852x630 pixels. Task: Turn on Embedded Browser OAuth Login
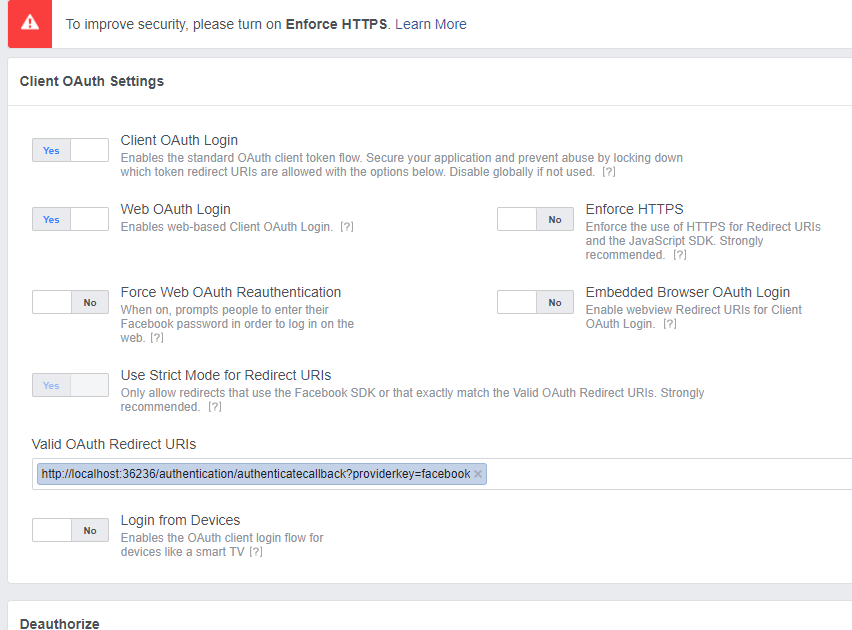(x=535, y=302)
